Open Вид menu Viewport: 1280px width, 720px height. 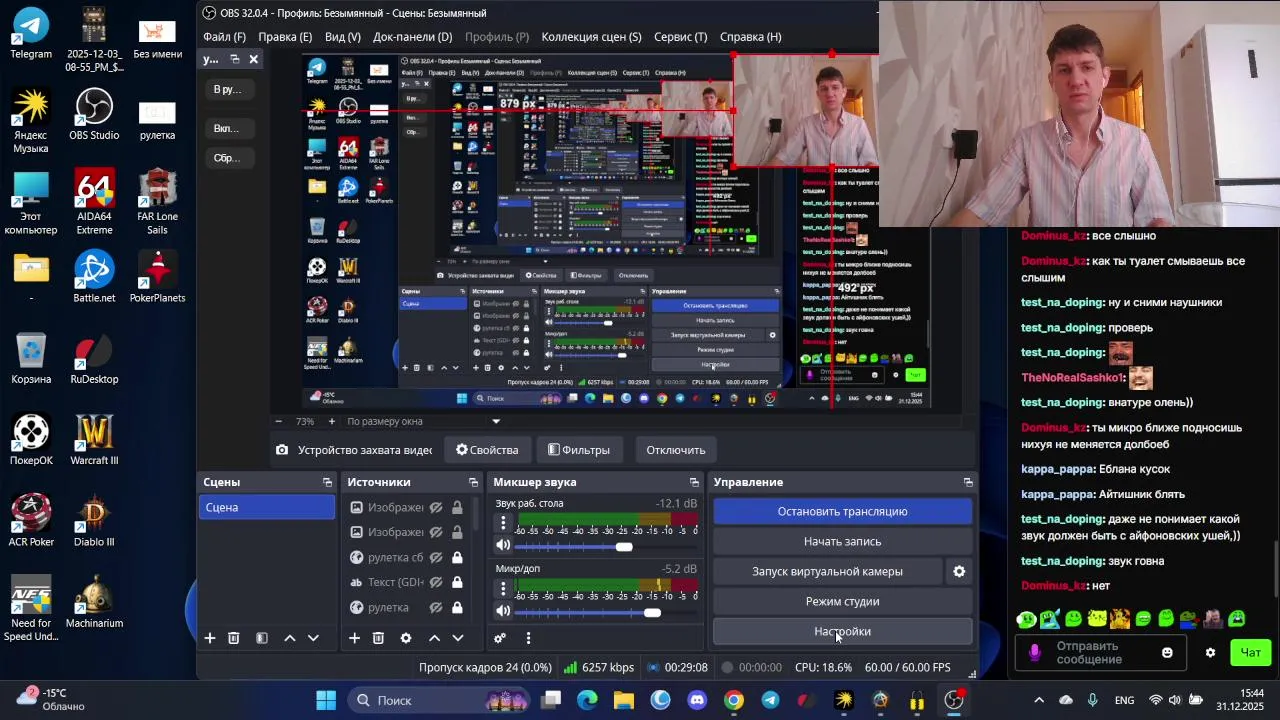(343, 37)
